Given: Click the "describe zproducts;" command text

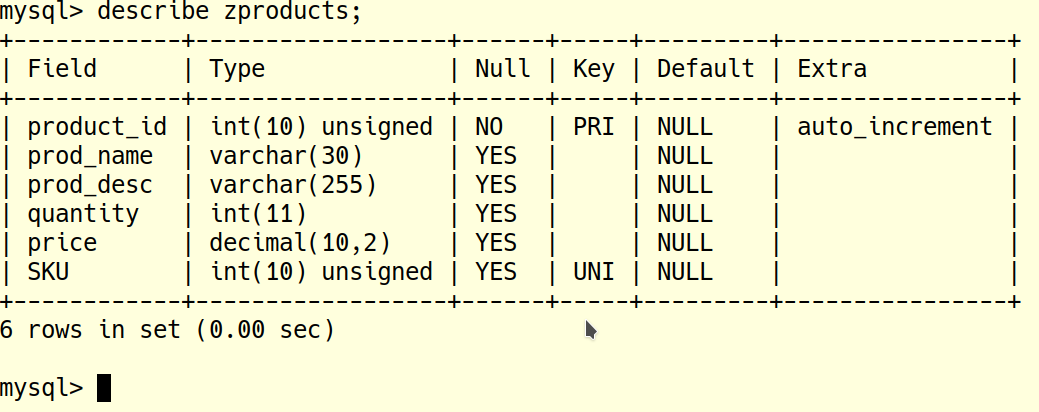Looking at the screenshot, I should (x=231, y=14).
